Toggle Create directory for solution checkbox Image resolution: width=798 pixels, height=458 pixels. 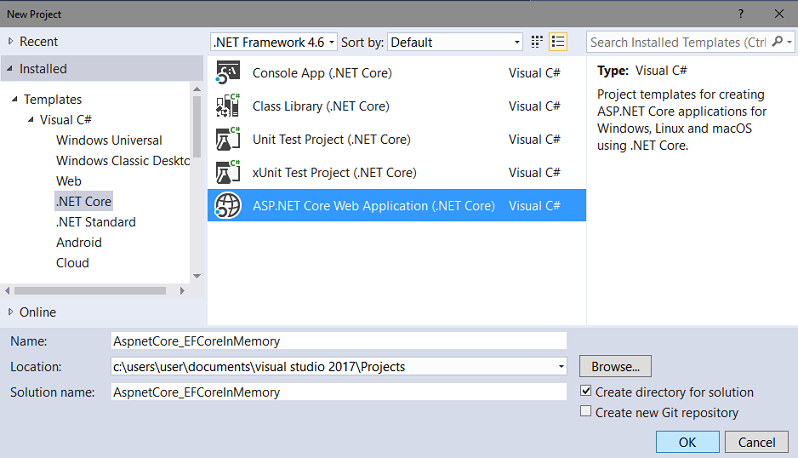586,391
